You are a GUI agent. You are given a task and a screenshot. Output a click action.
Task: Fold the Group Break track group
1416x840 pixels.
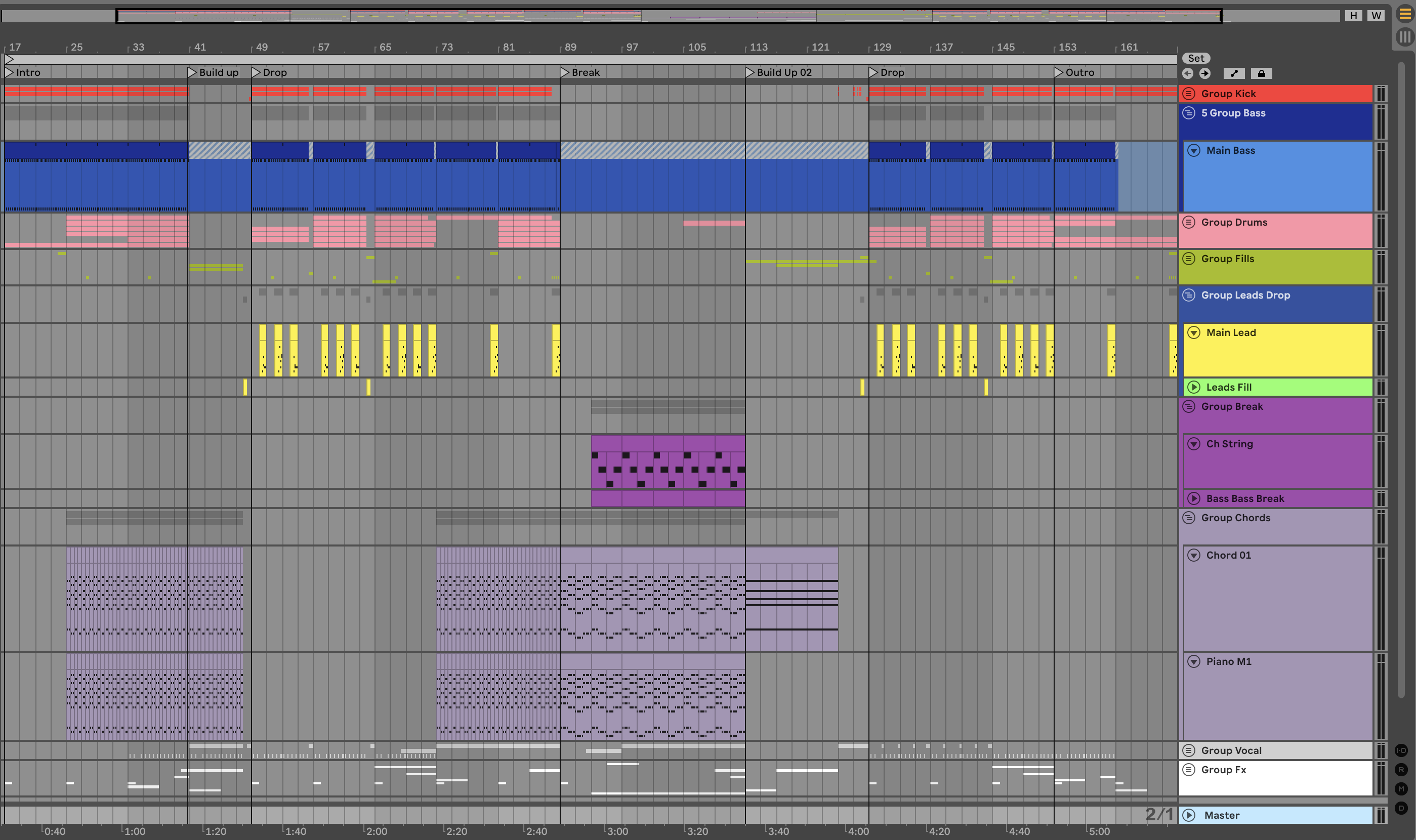1189,406
